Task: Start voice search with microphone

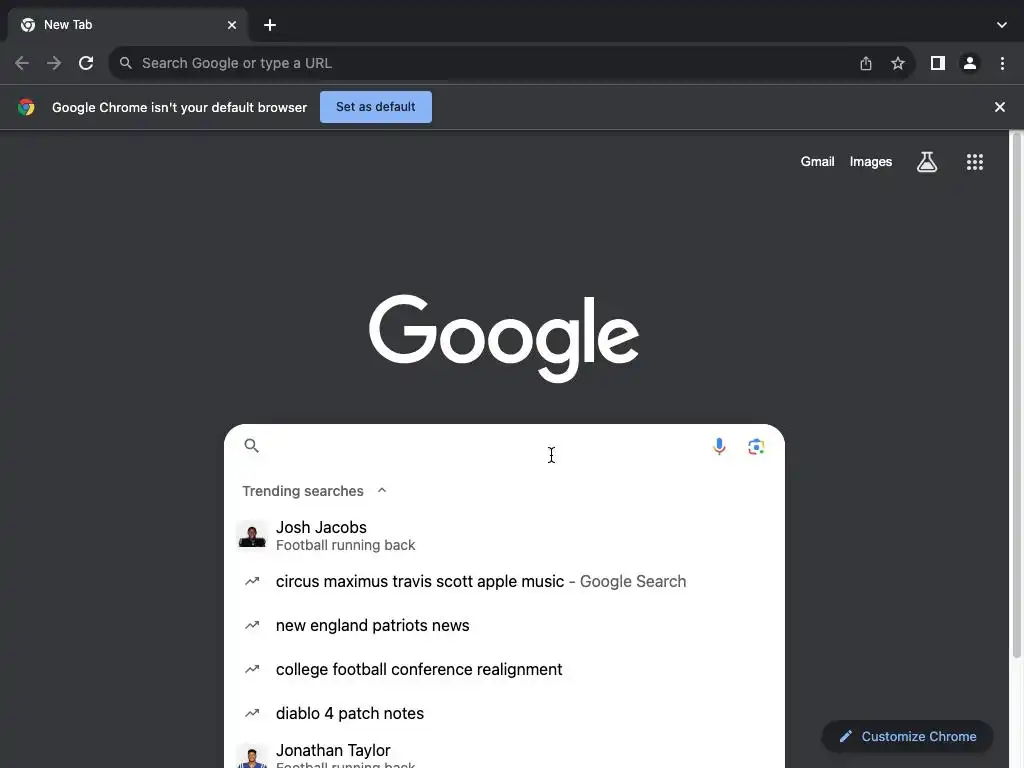Action: coord(719,447)
